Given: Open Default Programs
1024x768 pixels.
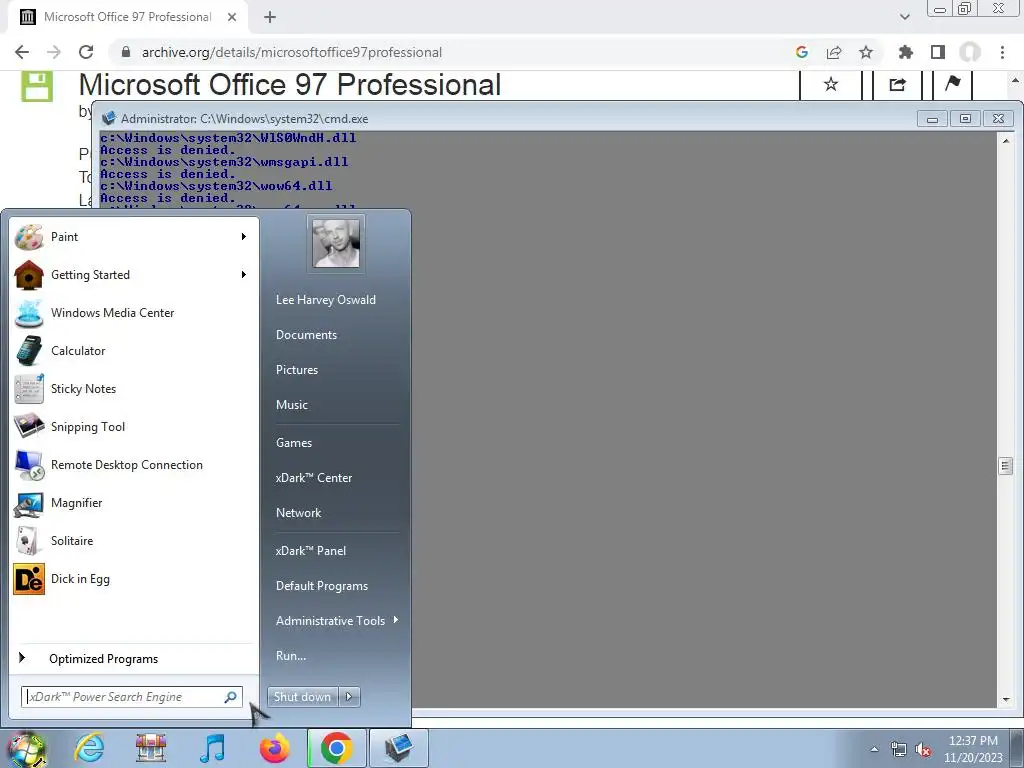Looking at the screenshot, I should pyautogui.click(x=322, y=586).
